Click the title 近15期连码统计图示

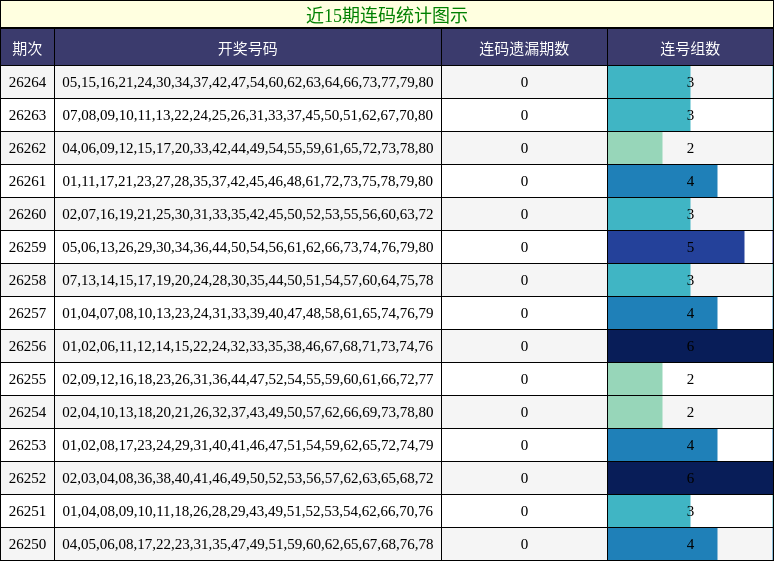[x=387, y=15]
